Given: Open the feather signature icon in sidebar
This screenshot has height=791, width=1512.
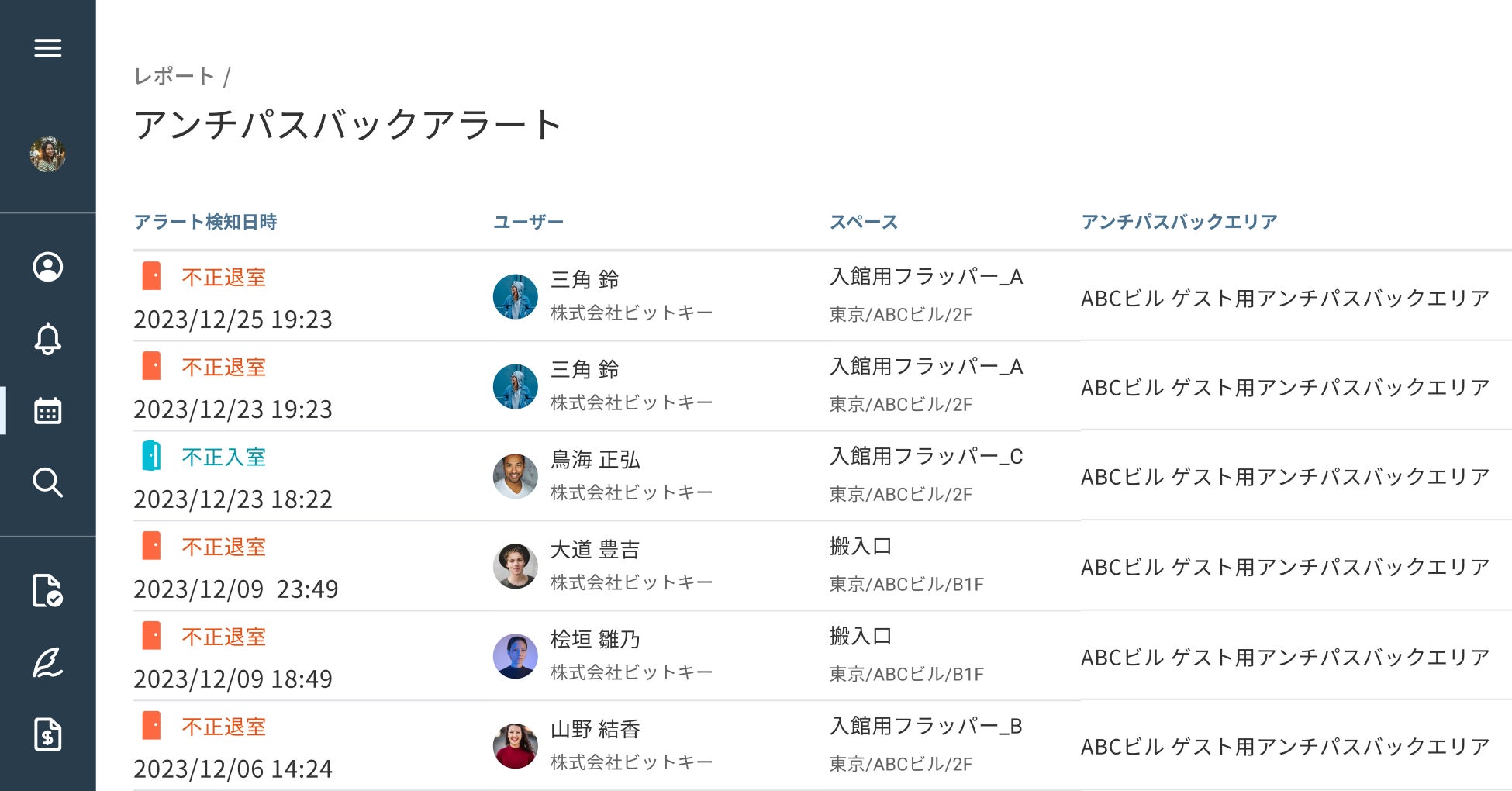Looking at the screenshot, I should tap(47, 662).
